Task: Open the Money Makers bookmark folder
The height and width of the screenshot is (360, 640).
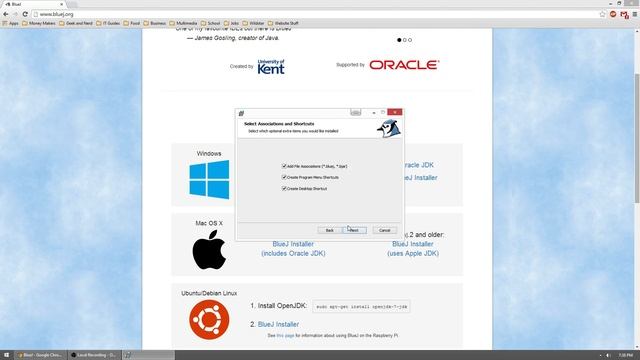Action: click(39, 23)
